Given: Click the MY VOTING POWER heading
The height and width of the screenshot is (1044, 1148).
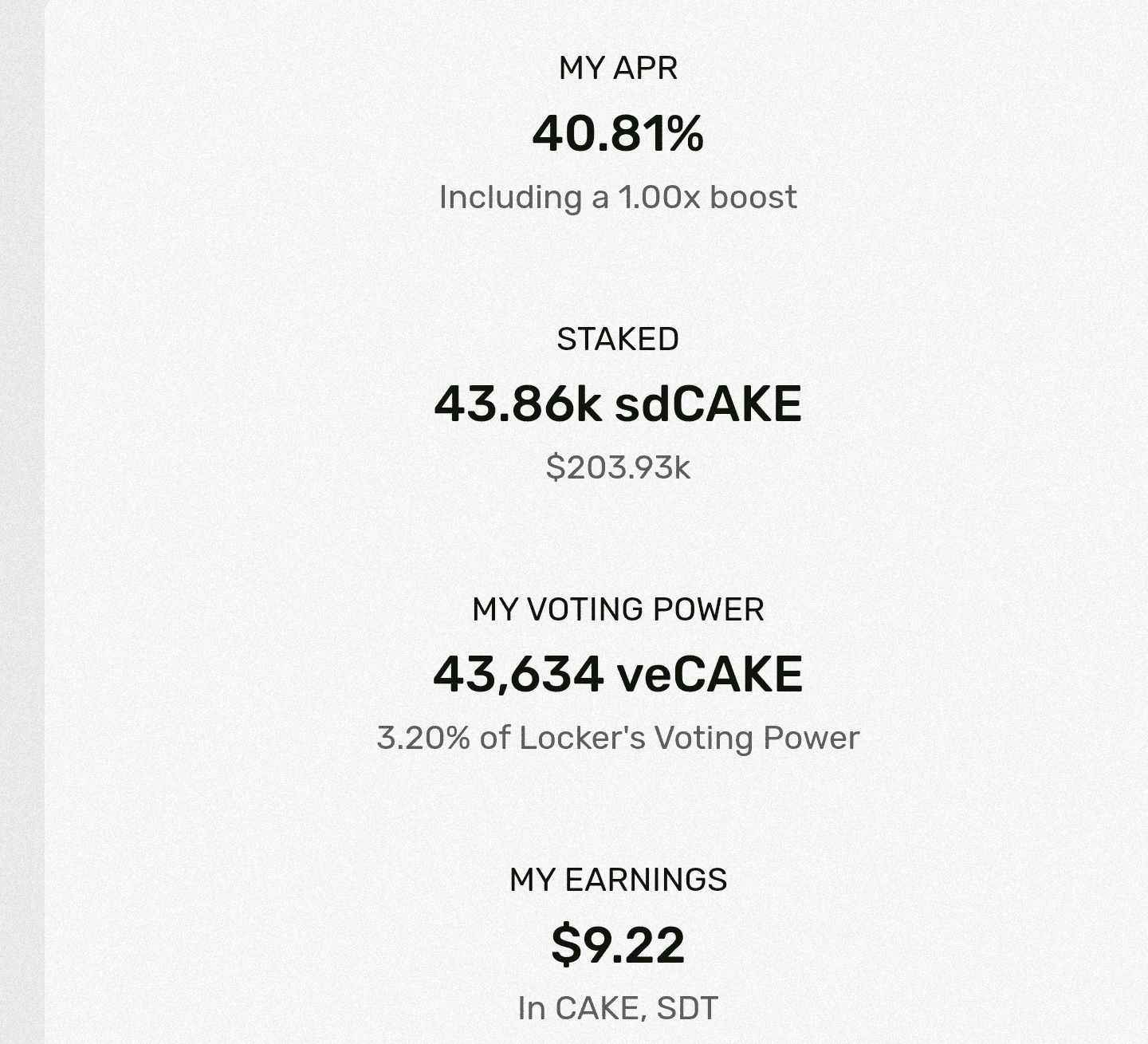Looking at the screenshot, I should (618, 610).
